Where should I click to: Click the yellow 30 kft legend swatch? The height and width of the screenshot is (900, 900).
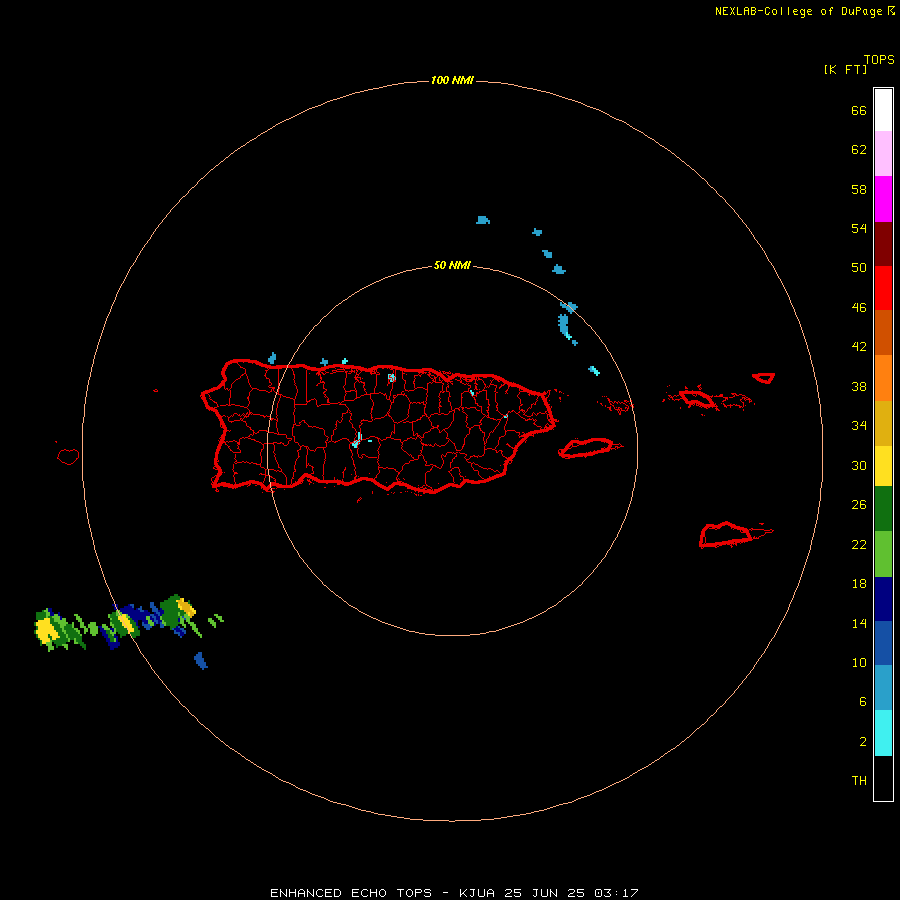pos(883,465)
